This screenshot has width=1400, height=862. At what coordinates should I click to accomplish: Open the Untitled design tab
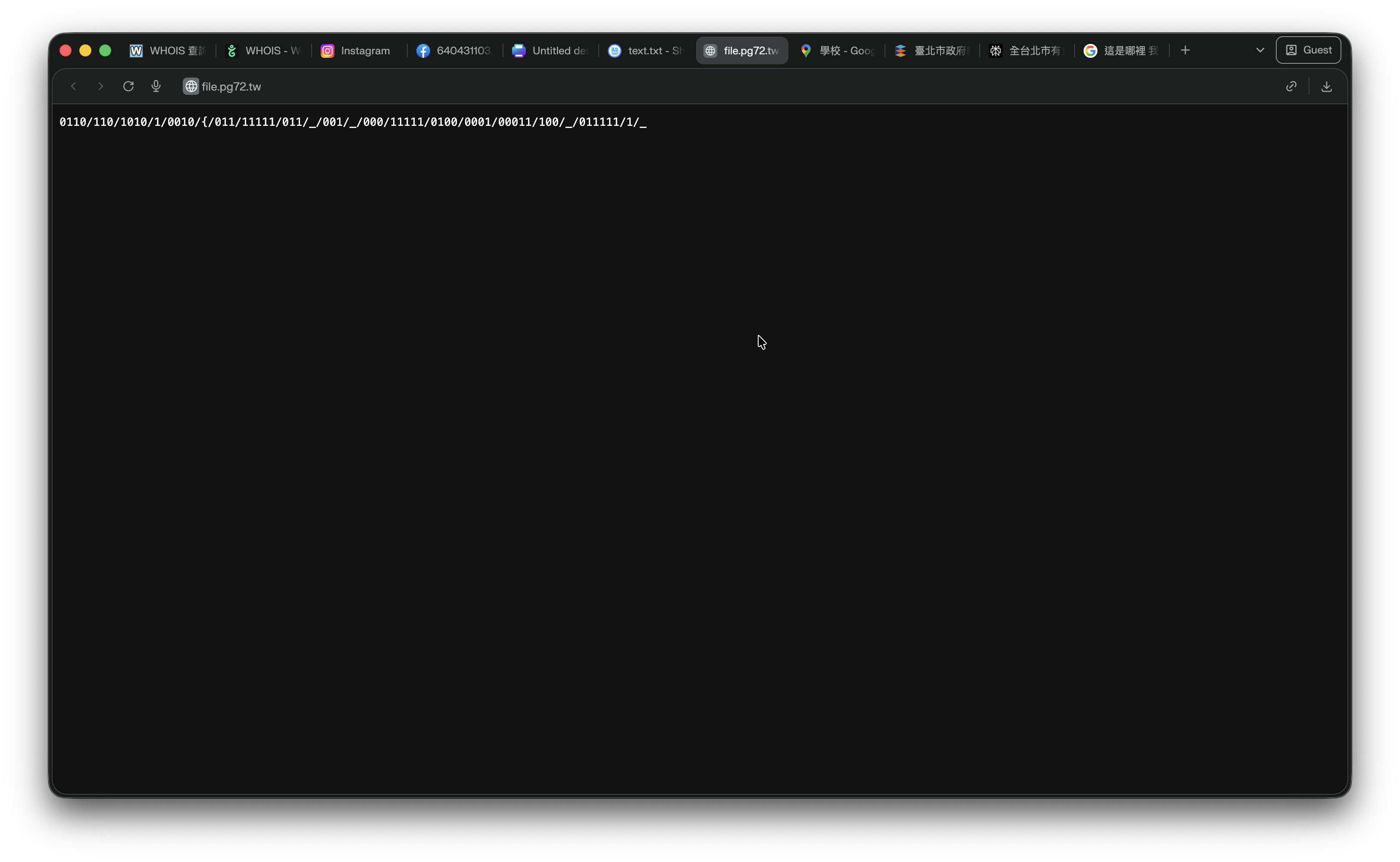550,51
